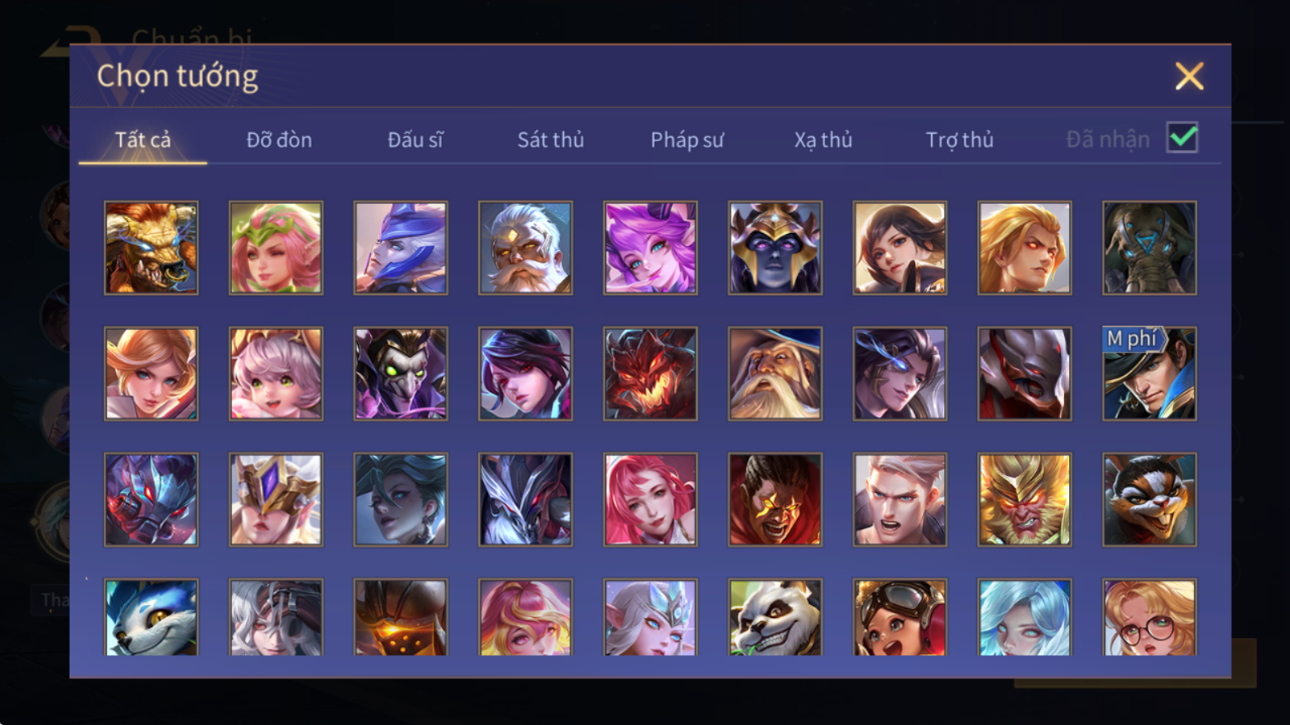Choose the pink-haired elf with green crown
This screenshot has height=725, width=1290.
click(x=276, y=248)
